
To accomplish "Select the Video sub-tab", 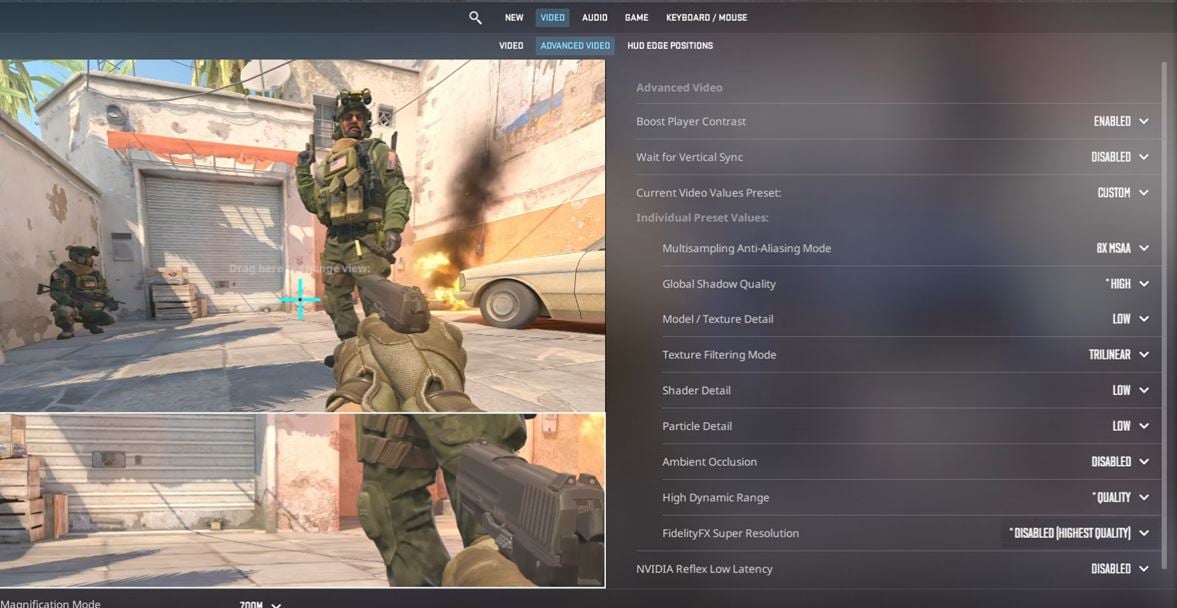I will [511, 46].
